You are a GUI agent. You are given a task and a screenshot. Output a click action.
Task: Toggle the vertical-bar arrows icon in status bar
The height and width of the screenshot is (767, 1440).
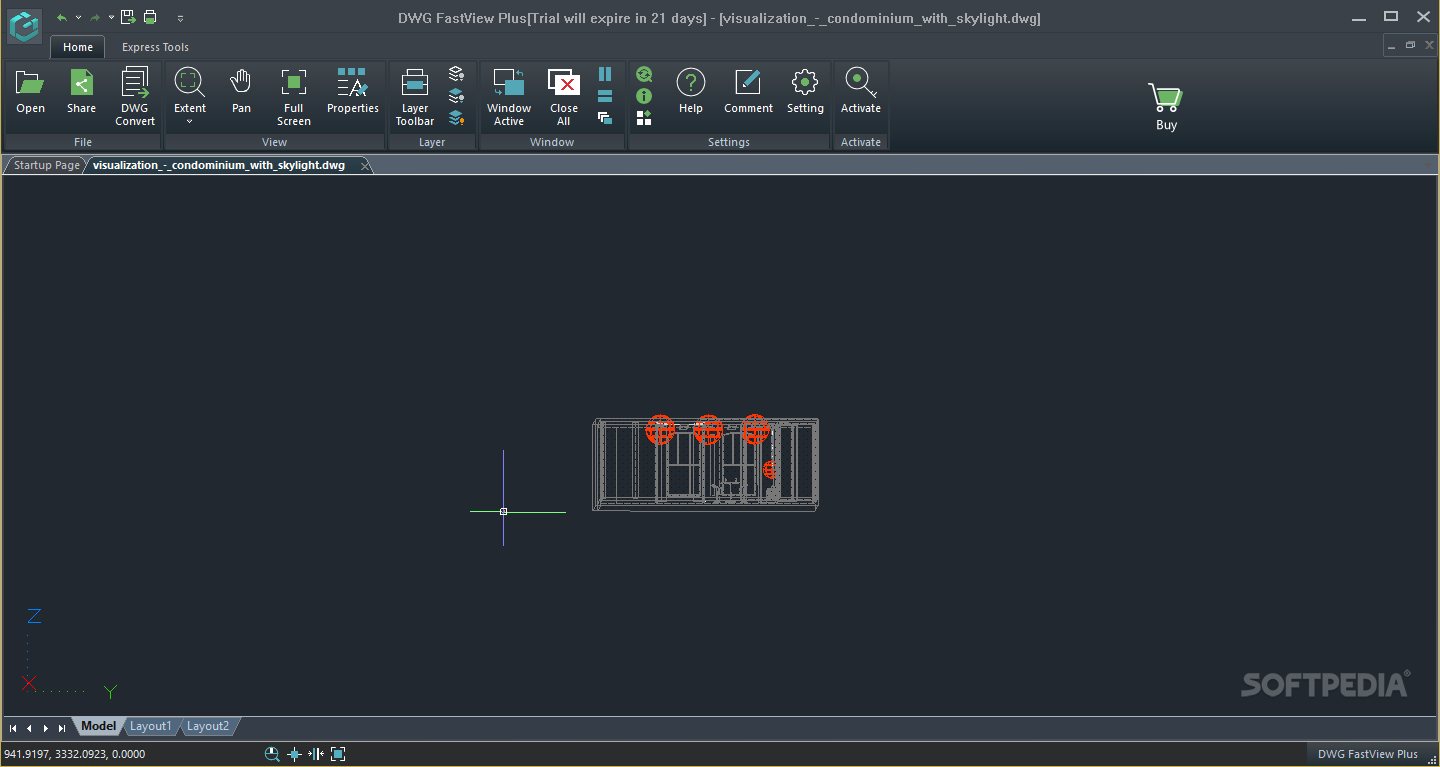pyautogui.click(x=316, y=754)
